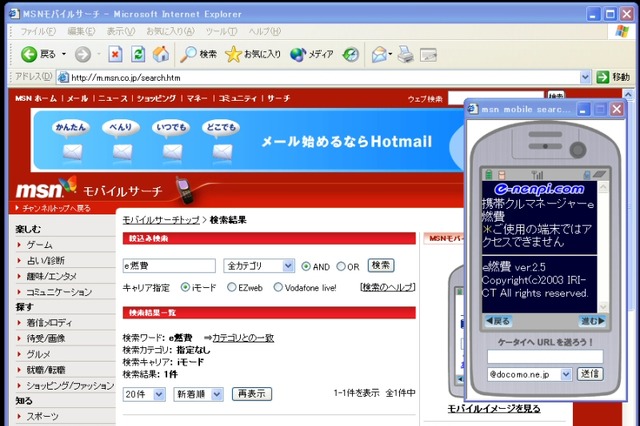The height and width of the screenshot is (426, 640).
Task: Open the 表示(V) menu
Action: coord(120,31)
